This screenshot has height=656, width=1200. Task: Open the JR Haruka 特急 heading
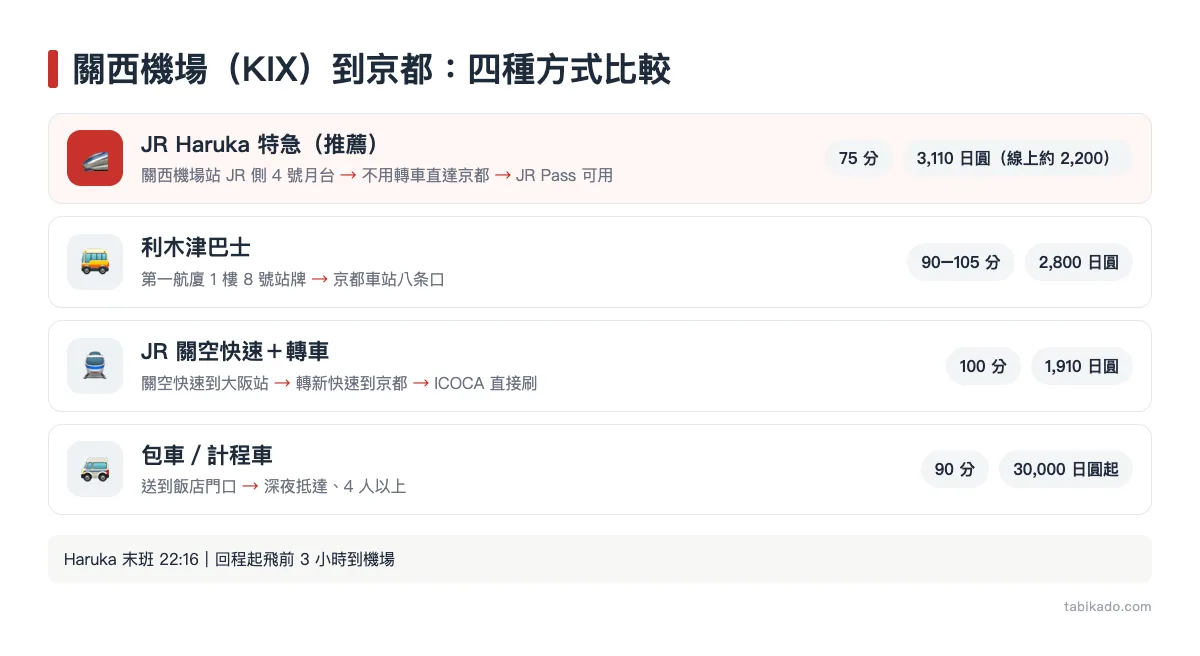[x=259, y=144]
